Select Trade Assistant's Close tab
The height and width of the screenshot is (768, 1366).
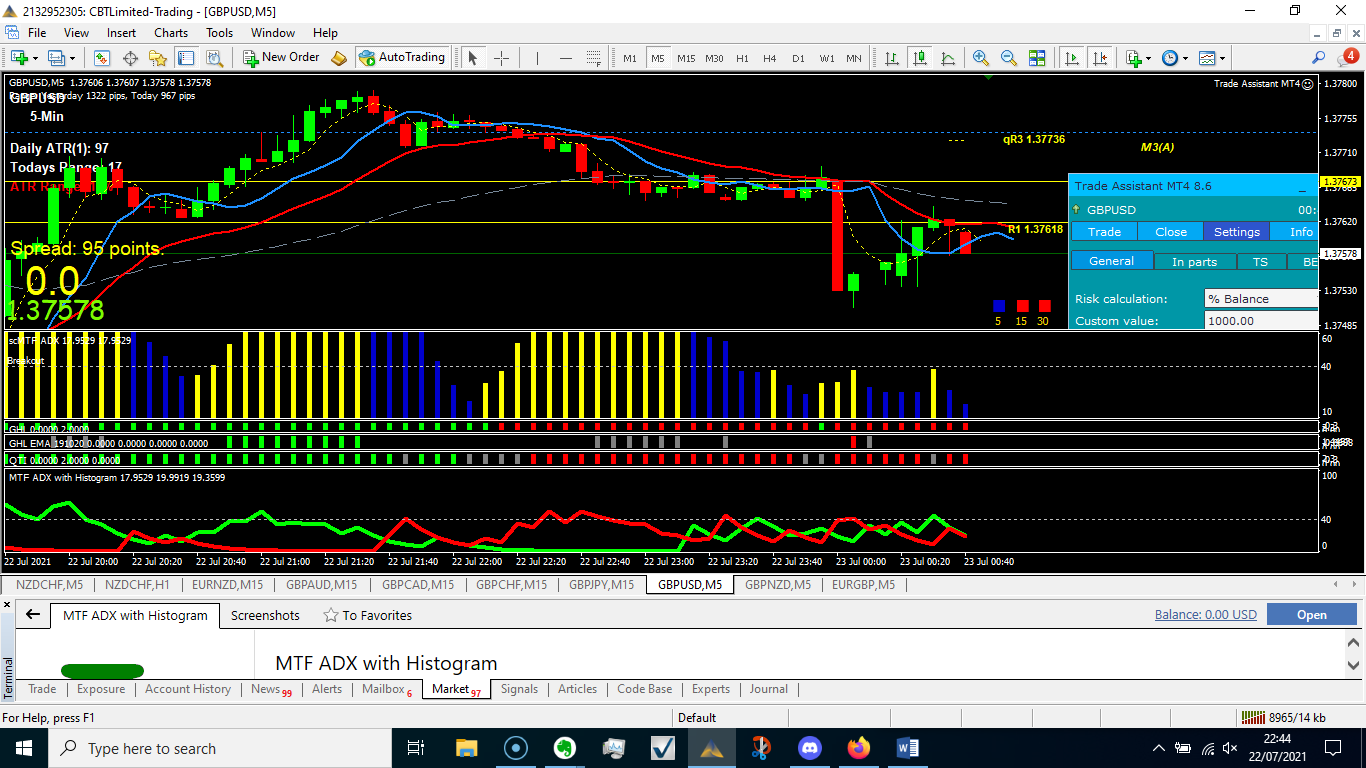1171,232
